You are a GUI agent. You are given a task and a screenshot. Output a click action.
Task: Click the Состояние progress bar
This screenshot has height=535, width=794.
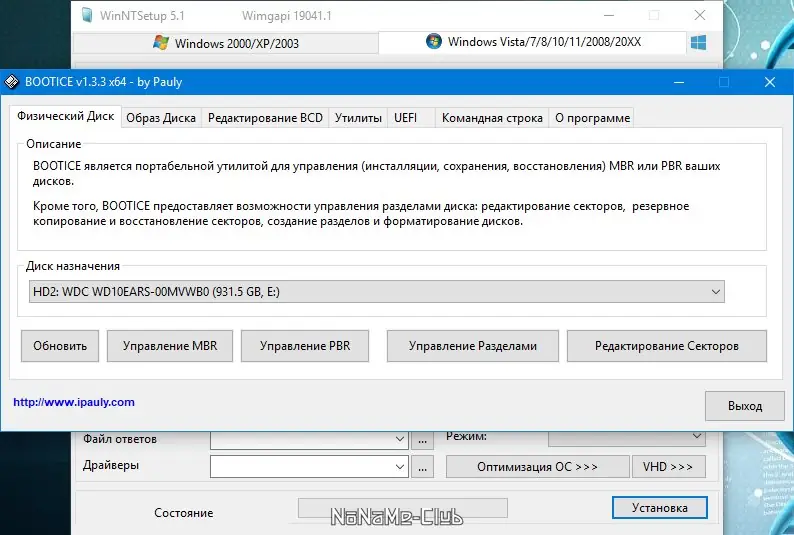pyautogui.click(x=403, y=508)
